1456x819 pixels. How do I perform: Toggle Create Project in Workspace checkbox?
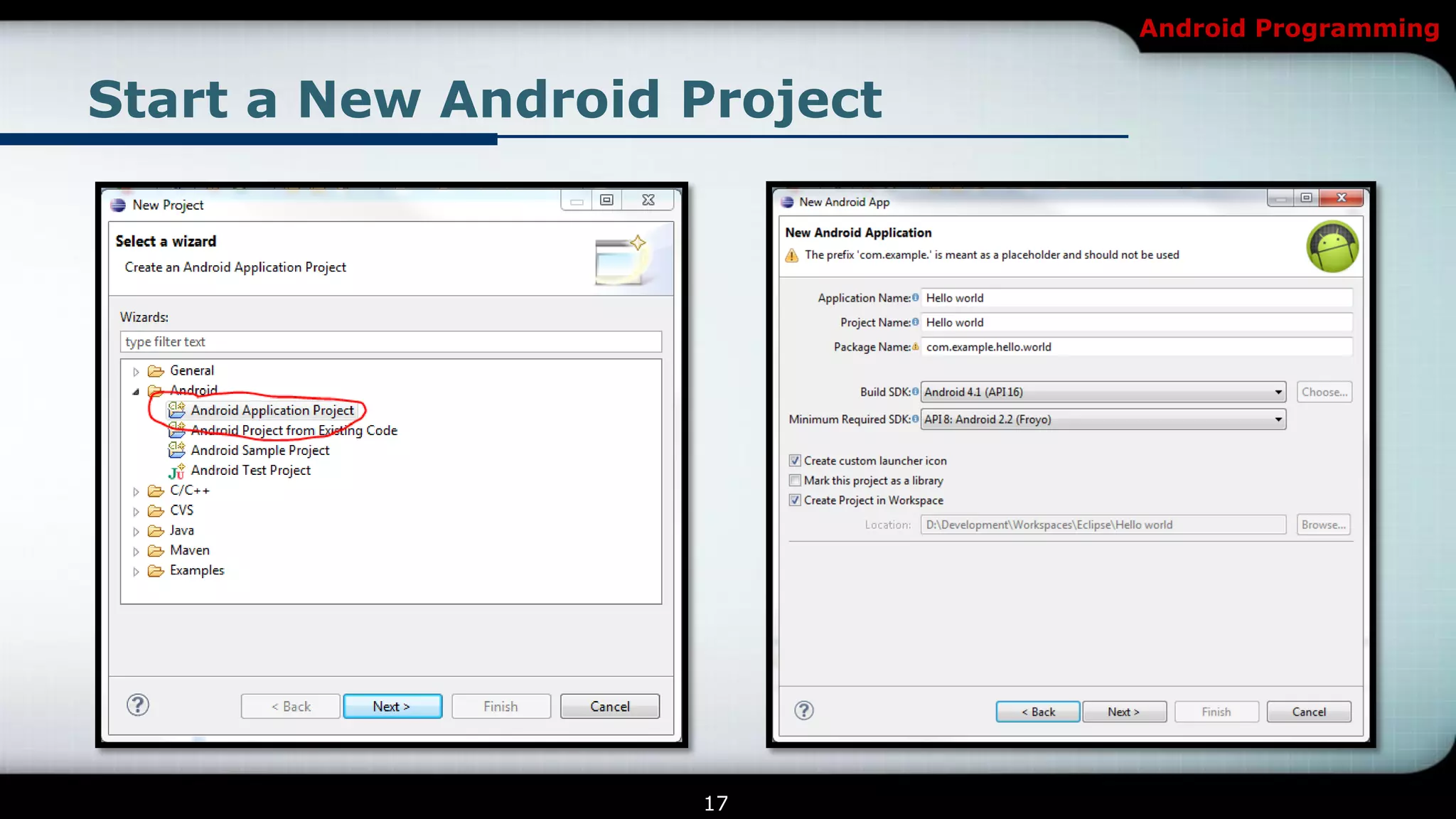795,500
